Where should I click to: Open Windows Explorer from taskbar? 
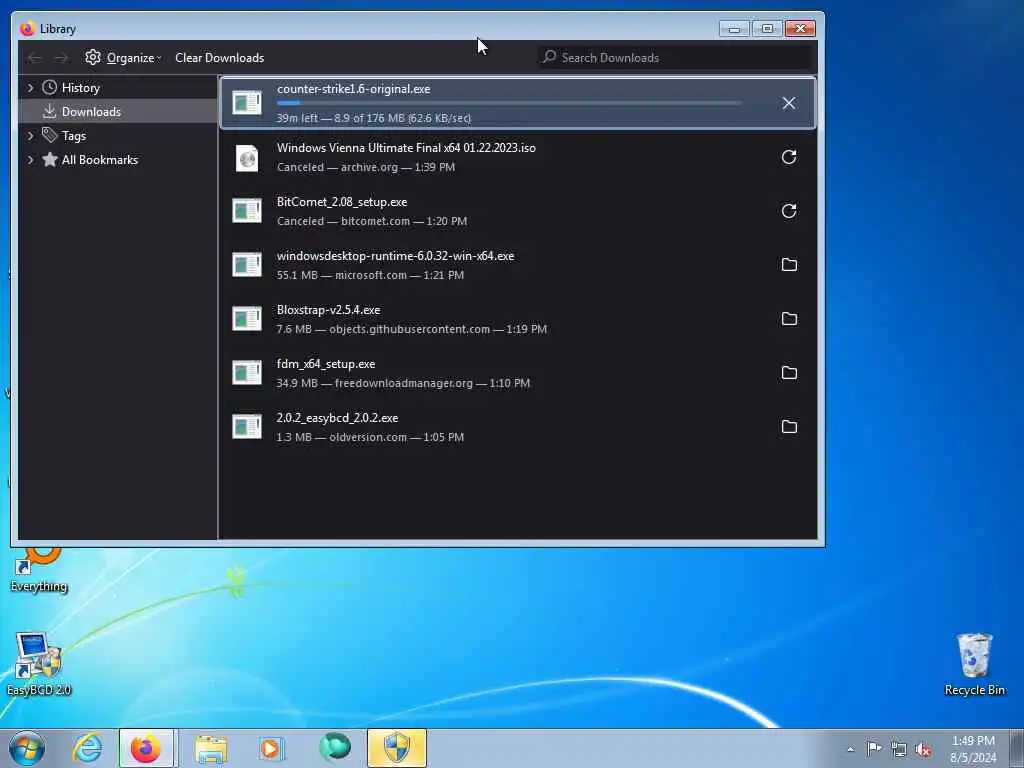211,748
